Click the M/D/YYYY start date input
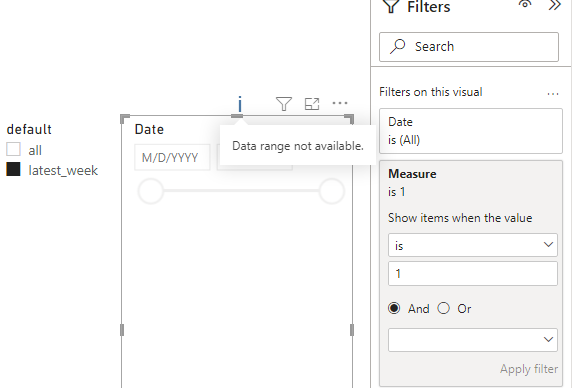Screen dimensions: 572x388 [172, 158]
